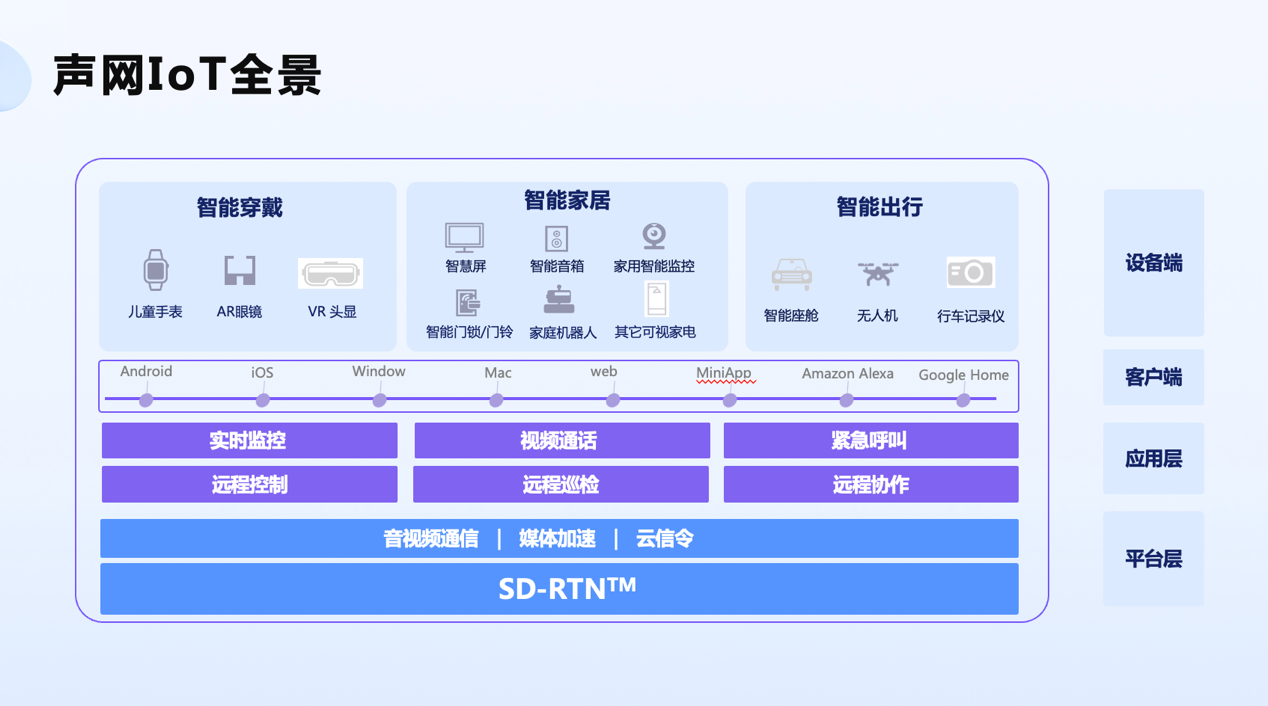Viewport: 1268px width, 706px height.
Task: Click the iOS platform label
Action: [262, 373]
